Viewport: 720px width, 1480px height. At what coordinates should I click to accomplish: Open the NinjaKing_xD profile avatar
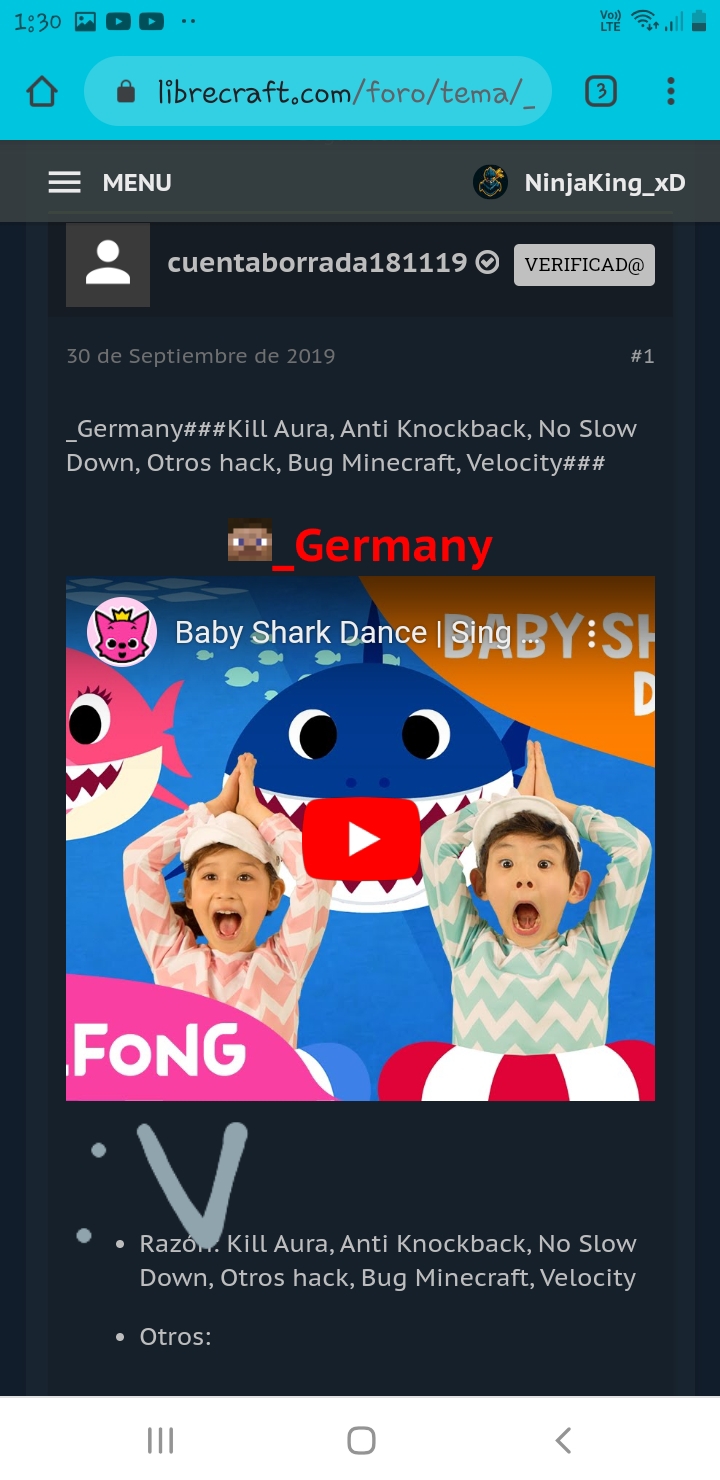(490, 182)
